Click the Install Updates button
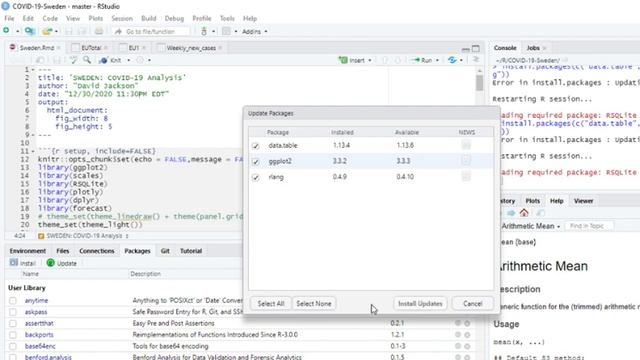640x360 pixels. pyautogui.click(x=420, y=304)
